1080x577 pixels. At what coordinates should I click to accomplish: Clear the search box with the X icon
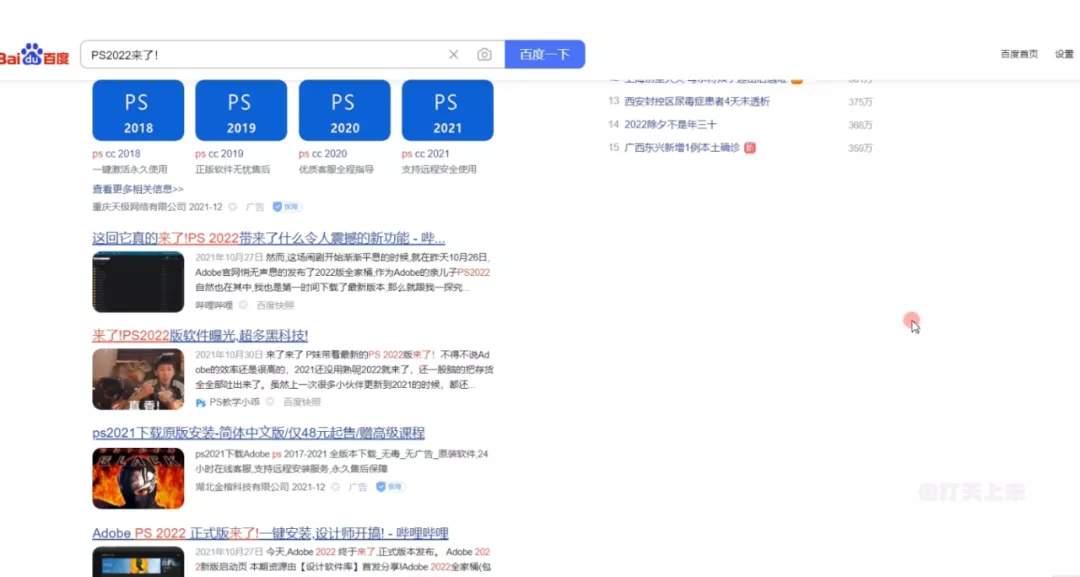tap(453, 54)
